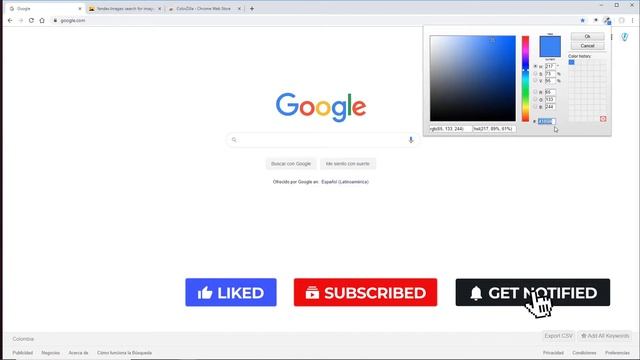Click the magnifier icon in the search box
This screenshot has width=640, height=360.
click(x=234, y=140)
